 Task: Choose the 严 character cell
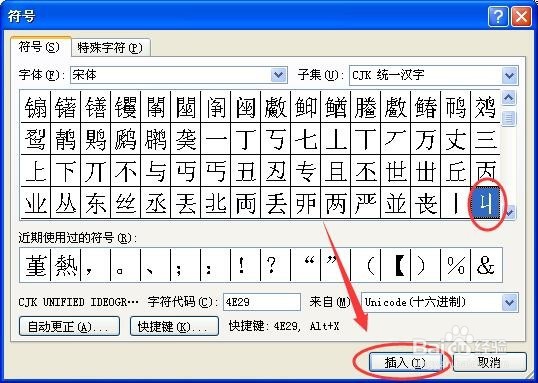coord(365,203)
